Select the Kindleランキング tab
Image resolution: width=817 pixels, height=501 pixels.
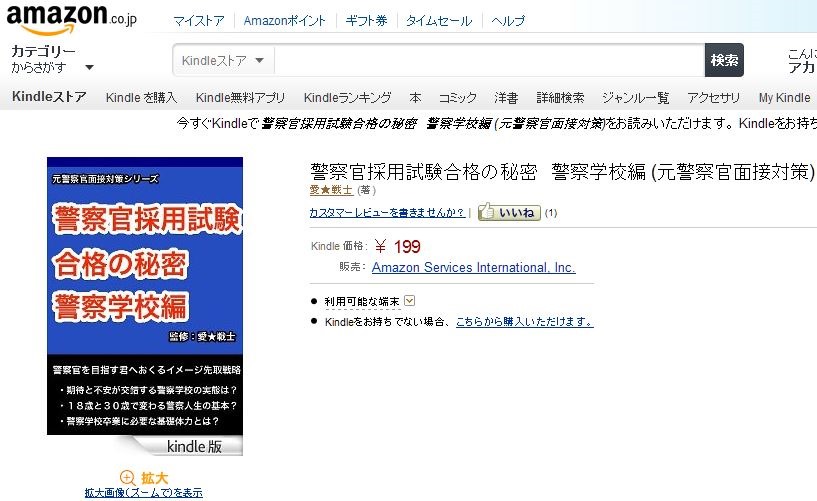[x=348, y=97]
